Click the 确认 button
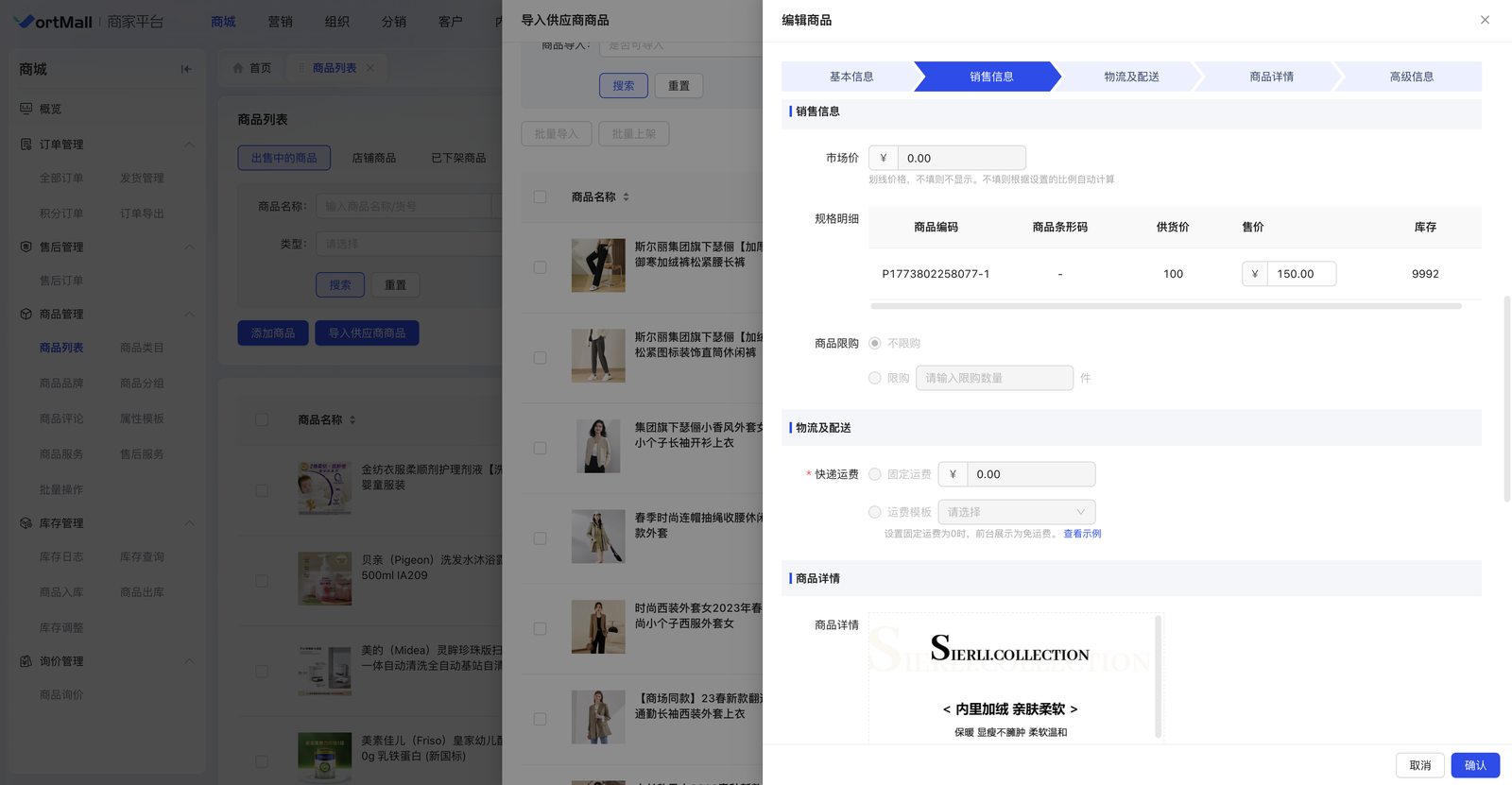Screen dimensions: 1512x785 (x=1474, y=765)
